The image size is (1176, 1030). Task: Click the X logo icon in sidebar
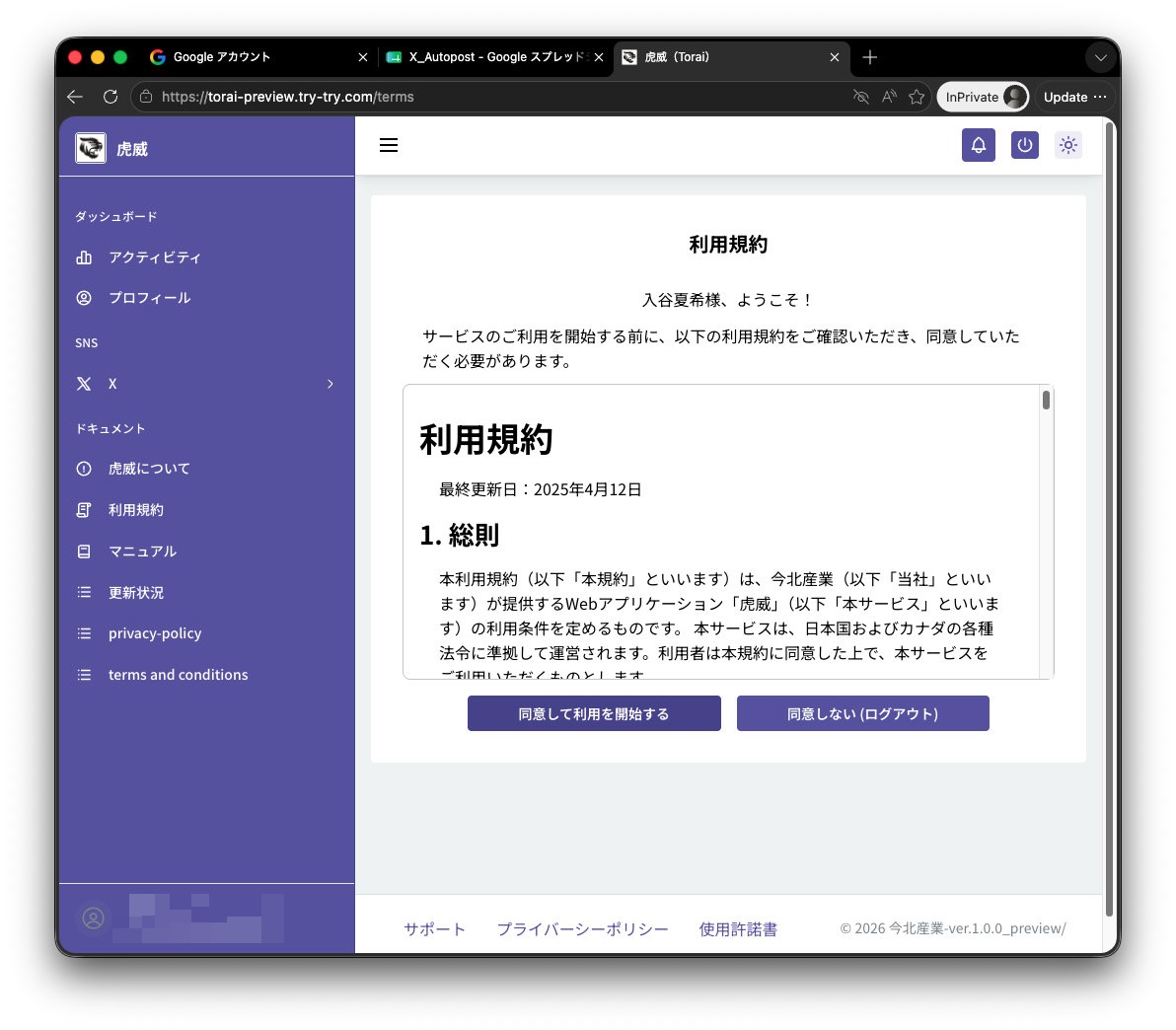click(x=84, y=384)
